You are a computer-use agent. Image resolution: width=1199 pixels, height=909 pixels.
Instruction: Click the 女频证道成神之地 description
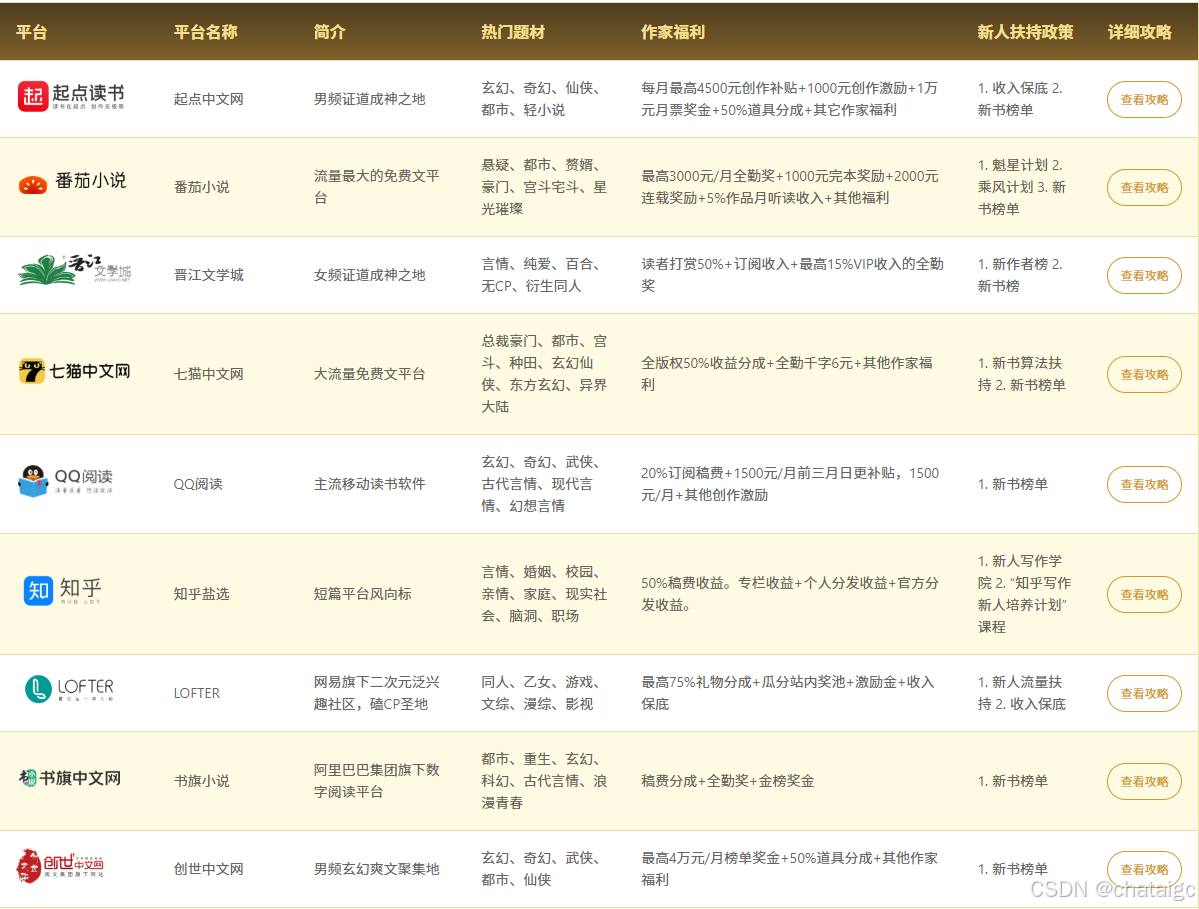tap(369, 275)
